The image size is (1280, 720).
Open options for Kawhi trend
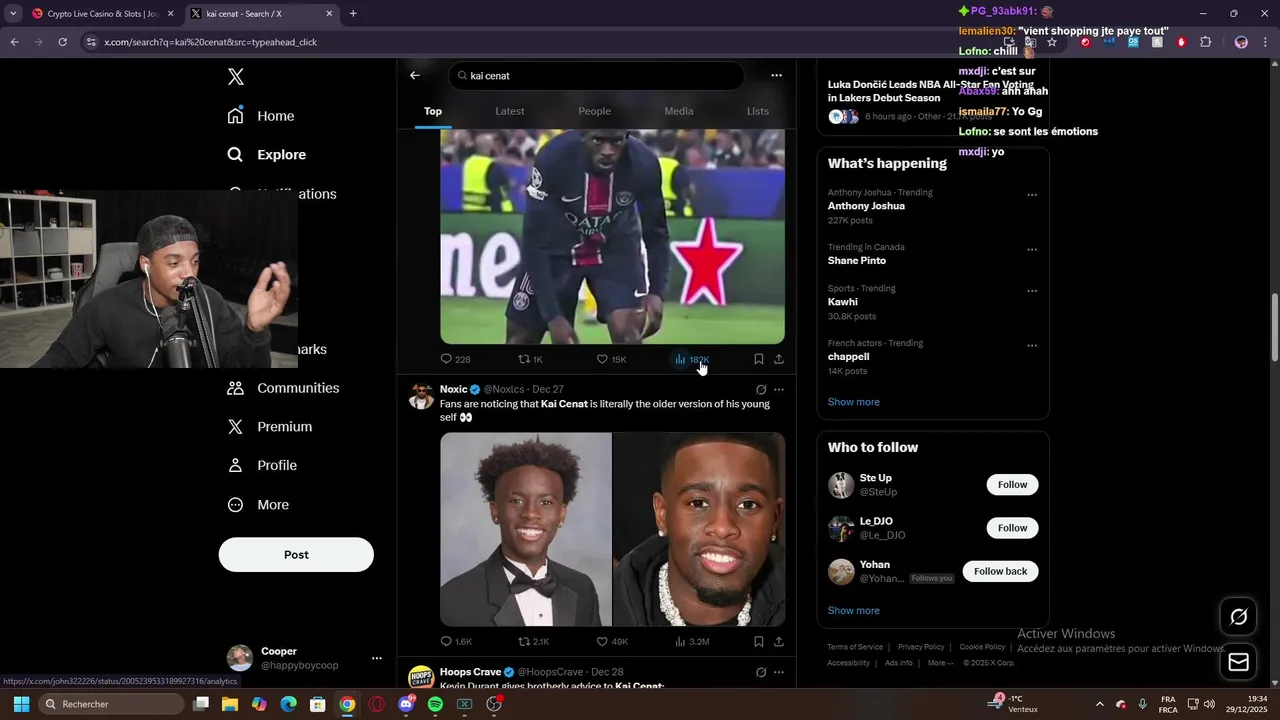[1032, 291]
